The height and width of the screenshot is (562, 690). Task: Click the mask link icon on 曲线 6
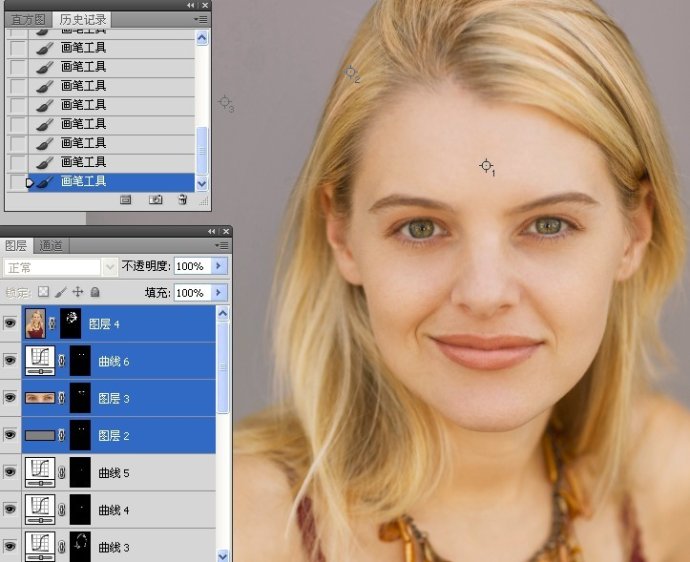[62, 360]
